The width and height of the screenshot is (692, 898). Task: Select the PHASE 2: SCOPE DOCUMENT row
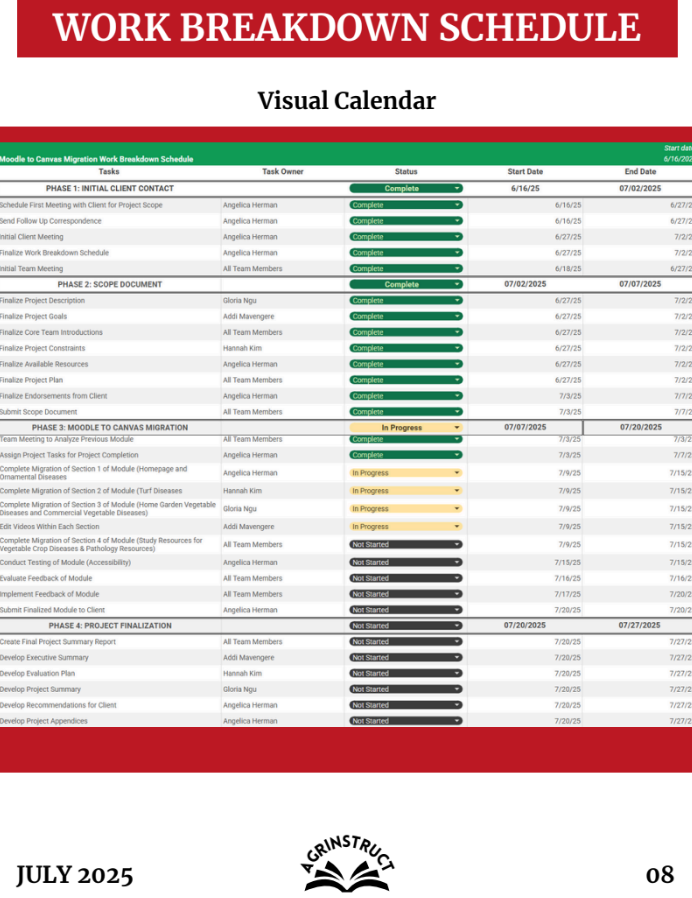tap(346, 284)
